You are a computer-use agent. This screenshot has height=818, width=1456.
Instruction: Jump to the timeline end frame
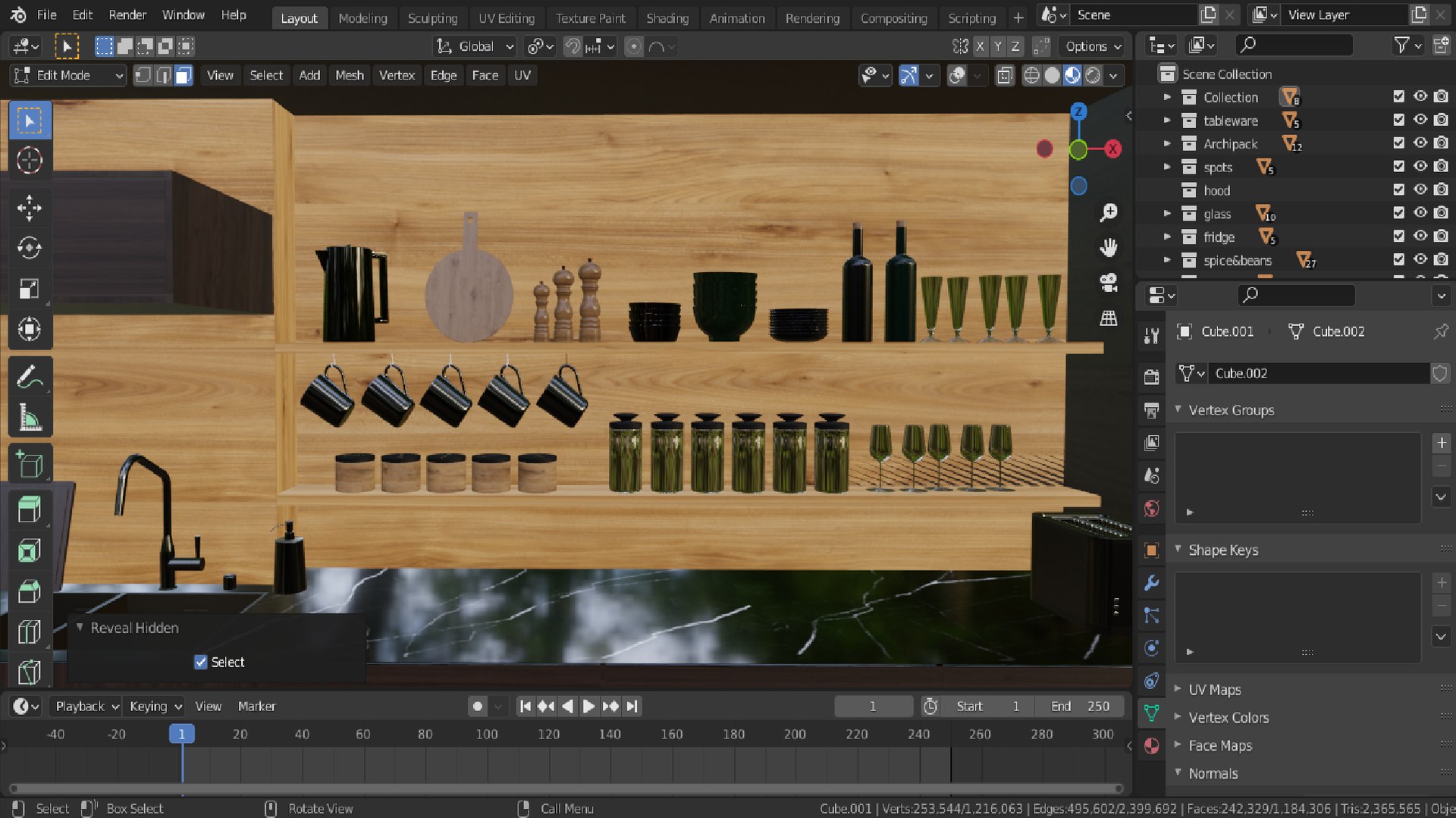[632, 706]
